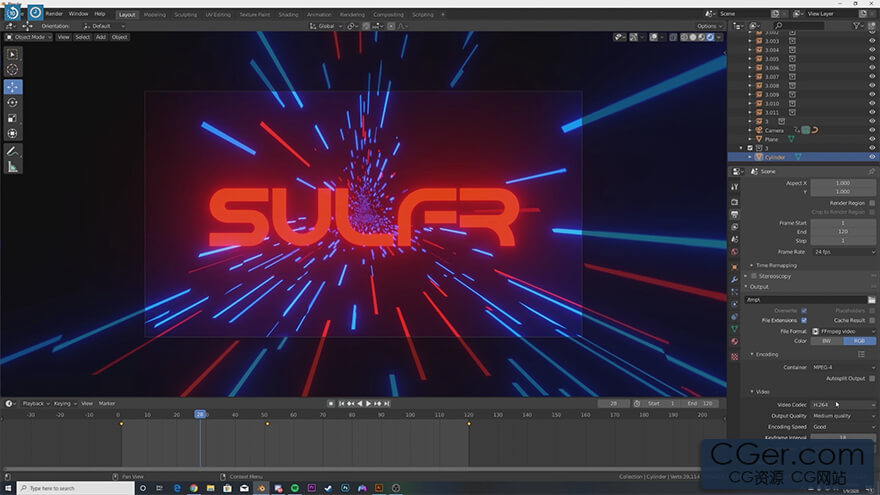
Task: Toggle the File Extensions checkbox
Action: pos(804,320)
